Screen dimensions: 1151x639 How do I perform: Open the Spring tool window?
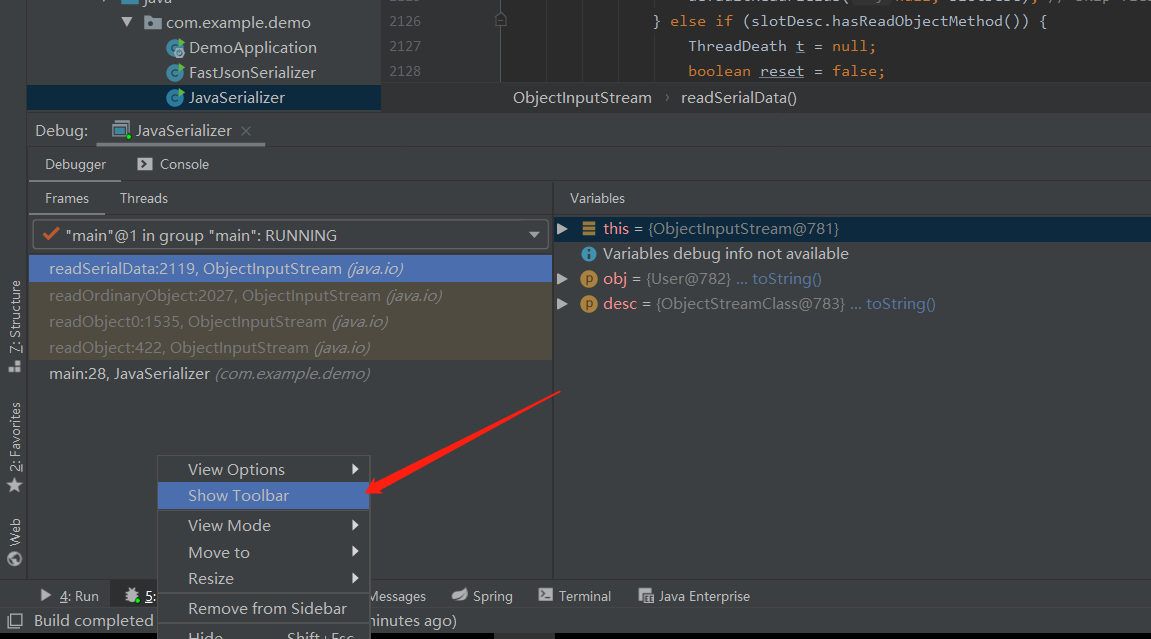tap(482, 596)
